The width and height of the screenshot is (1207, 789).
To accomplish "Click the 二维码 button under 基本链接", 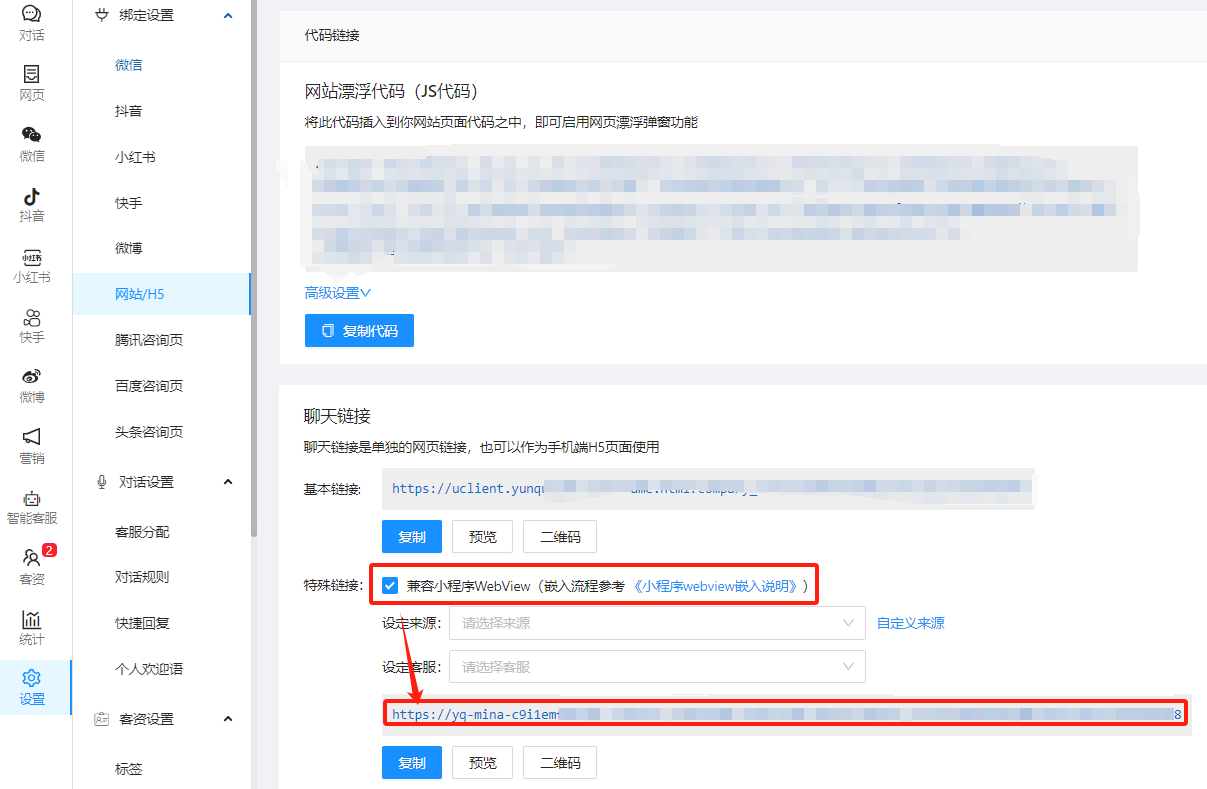I will (x=559, y=536).
